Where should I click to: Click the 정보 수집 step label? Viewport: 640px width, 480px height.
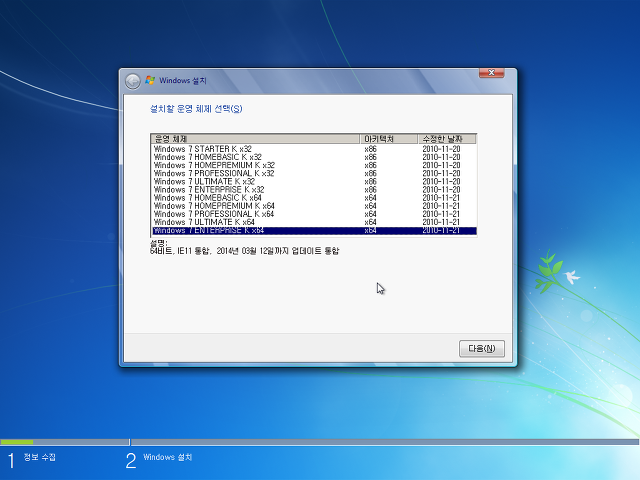pyautogui.click(x=40, y=457)
